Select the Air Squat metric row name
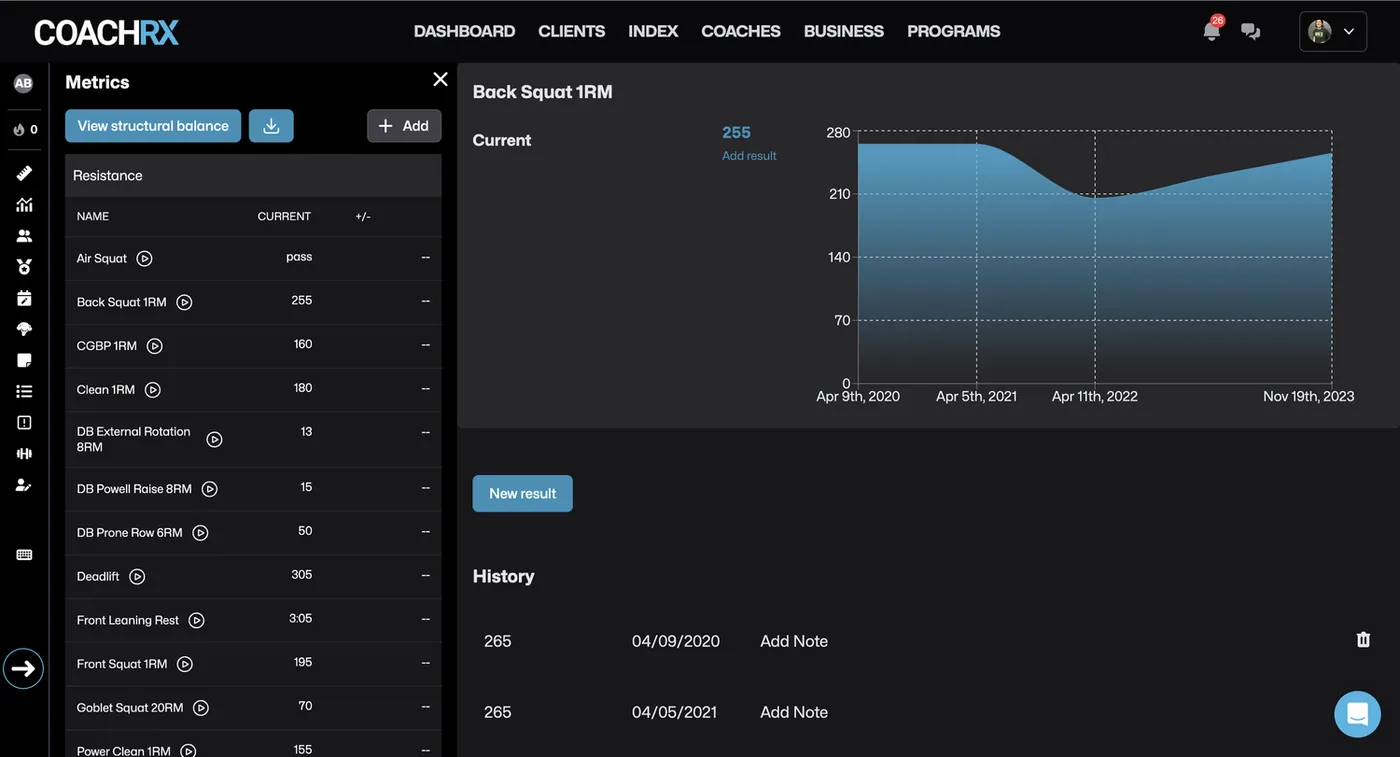This screenshot has height=757, width=1400. 102,258
